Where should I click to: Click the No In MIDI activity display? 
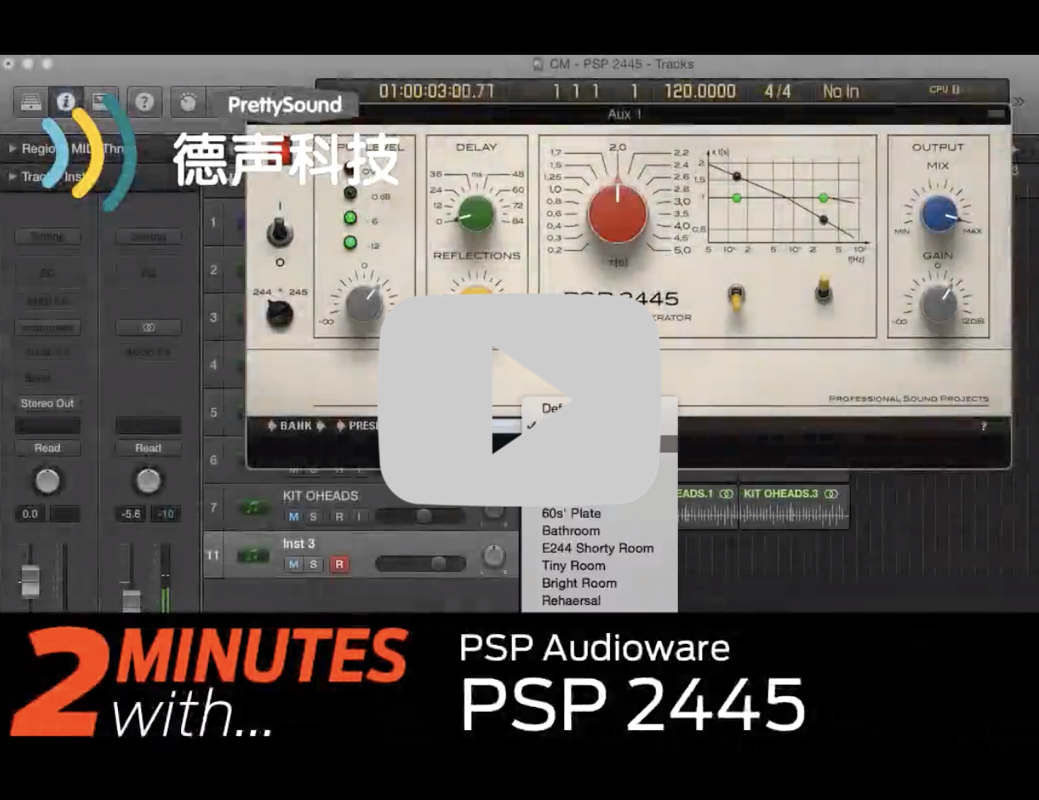point(840,91)
